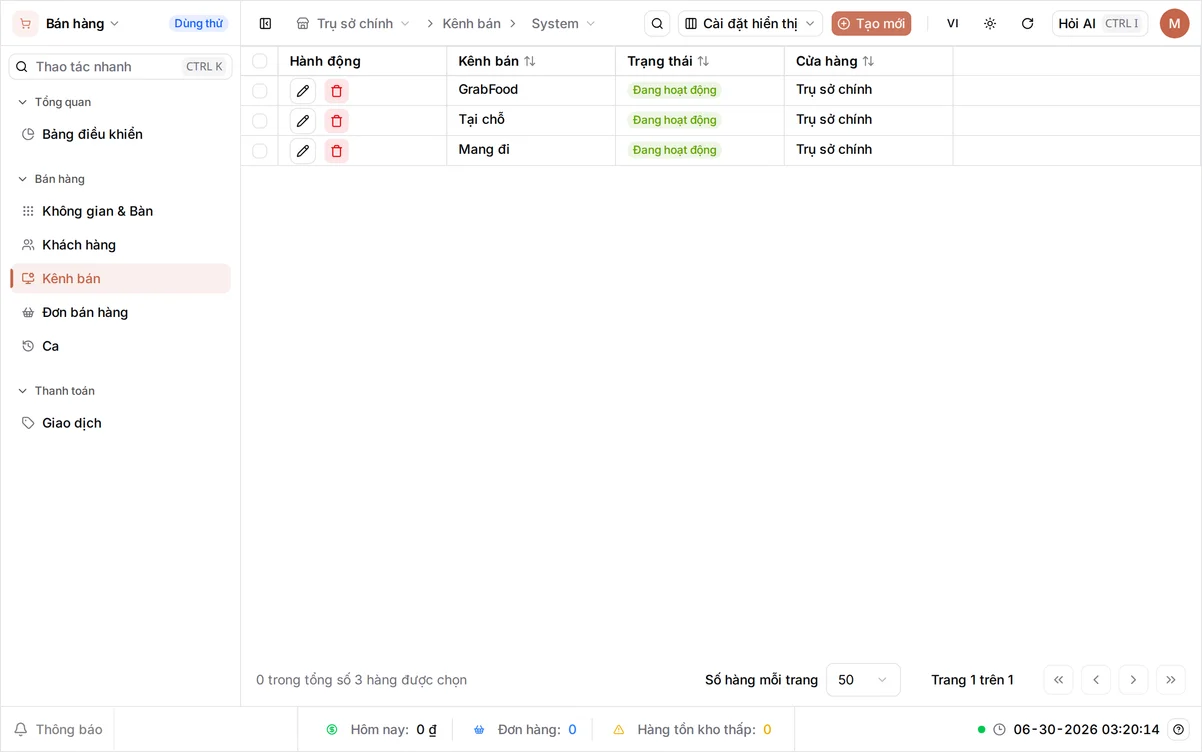Viewport: 1202px width, 752px height.
Task: Focus Thao tác nhanh search field
Action: [120, 67]
